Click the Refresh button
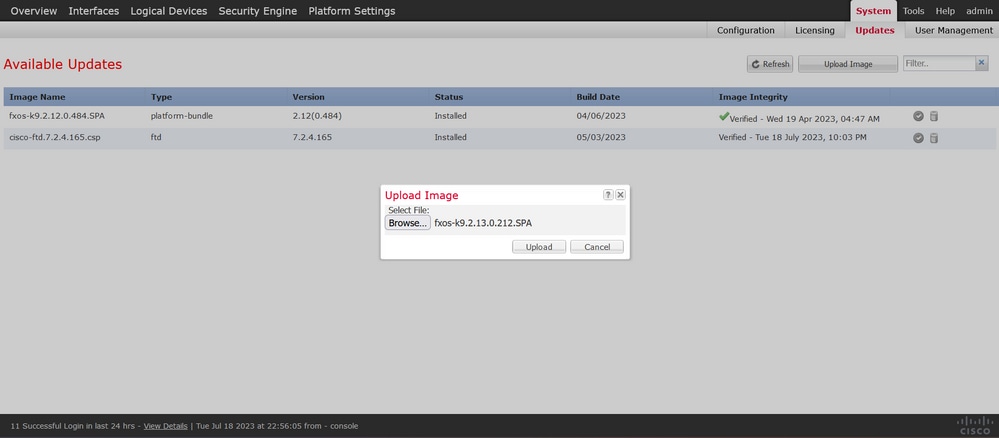Image resolution: width=999 pixels, height=438 pixels. 770,64
